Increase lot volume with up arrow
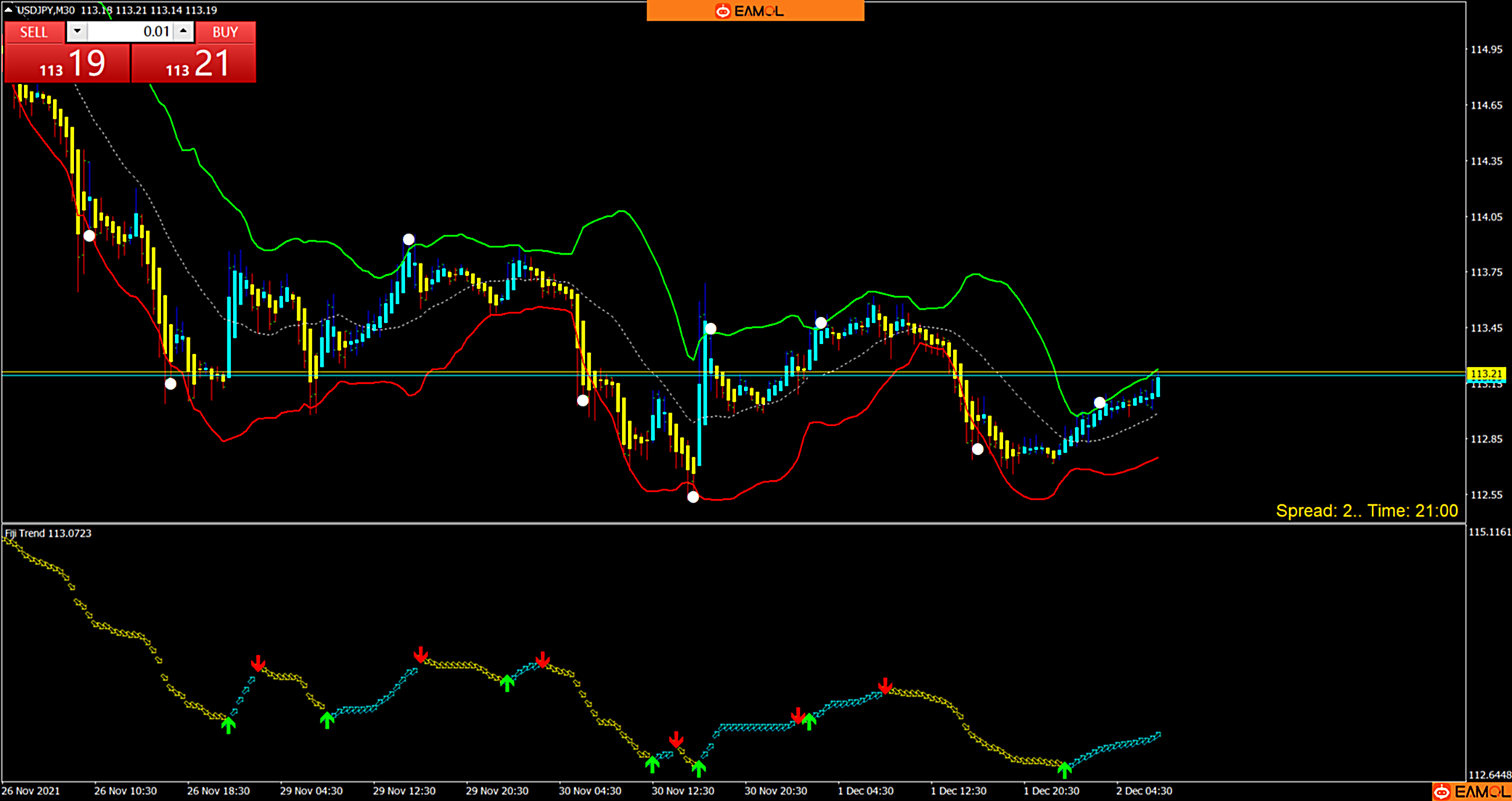 (x=184, y=31)
